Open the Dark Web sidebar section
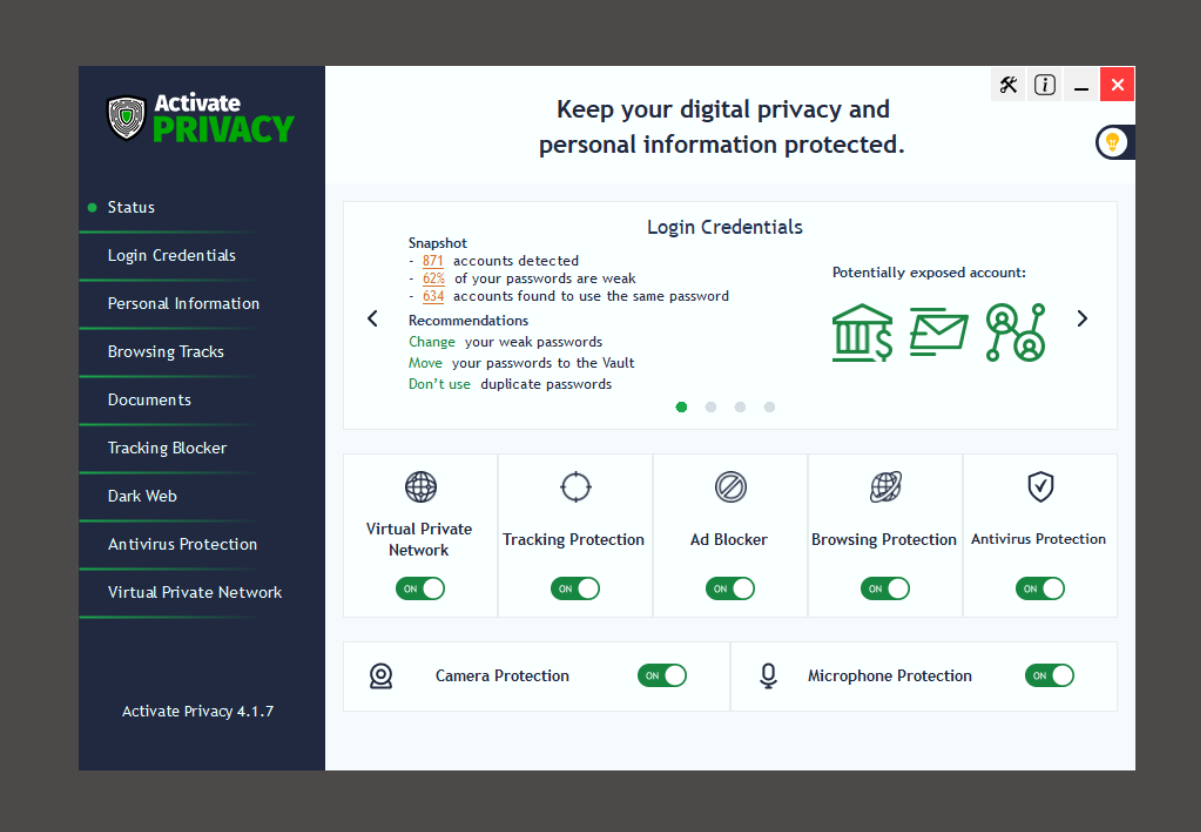1201x832 pixels. tap(142, 496)
